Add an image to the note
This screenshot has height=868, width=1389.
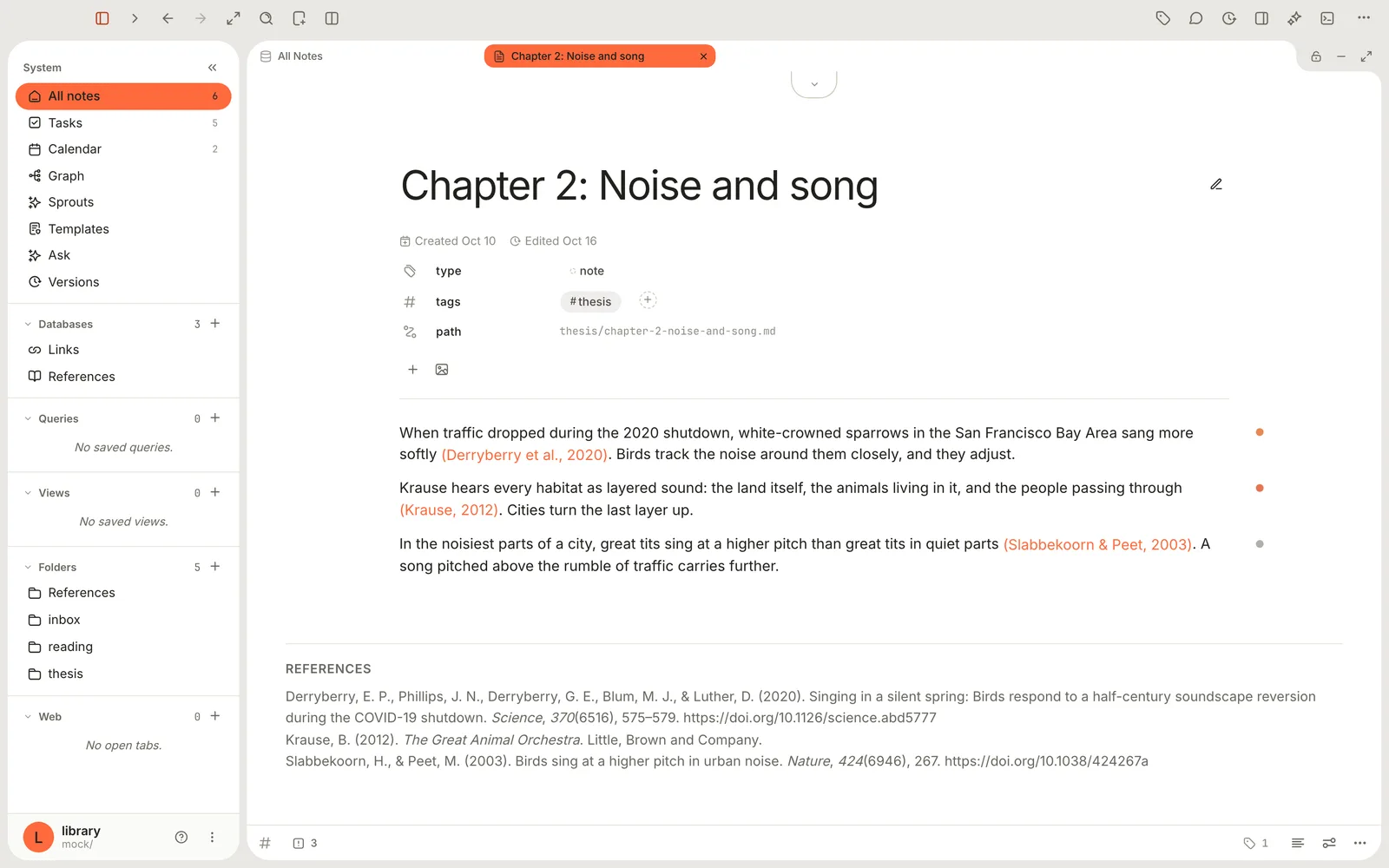click(442, 370)
